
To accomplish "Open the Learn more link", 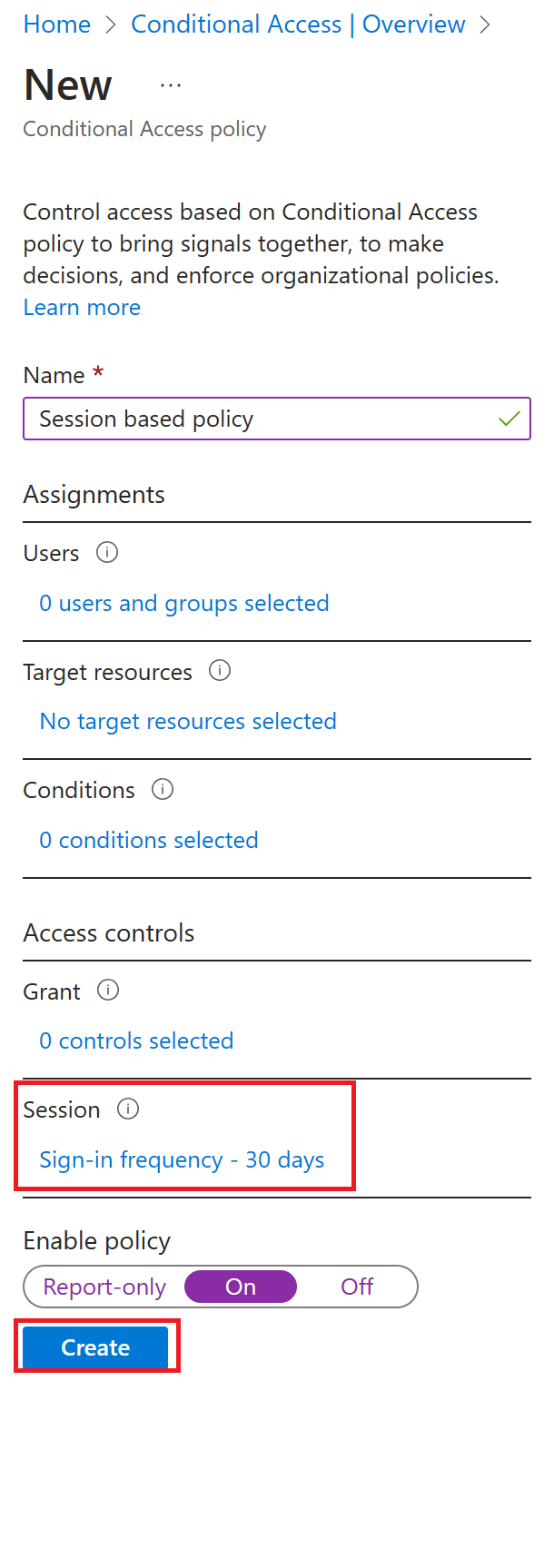I will (82, 307).
